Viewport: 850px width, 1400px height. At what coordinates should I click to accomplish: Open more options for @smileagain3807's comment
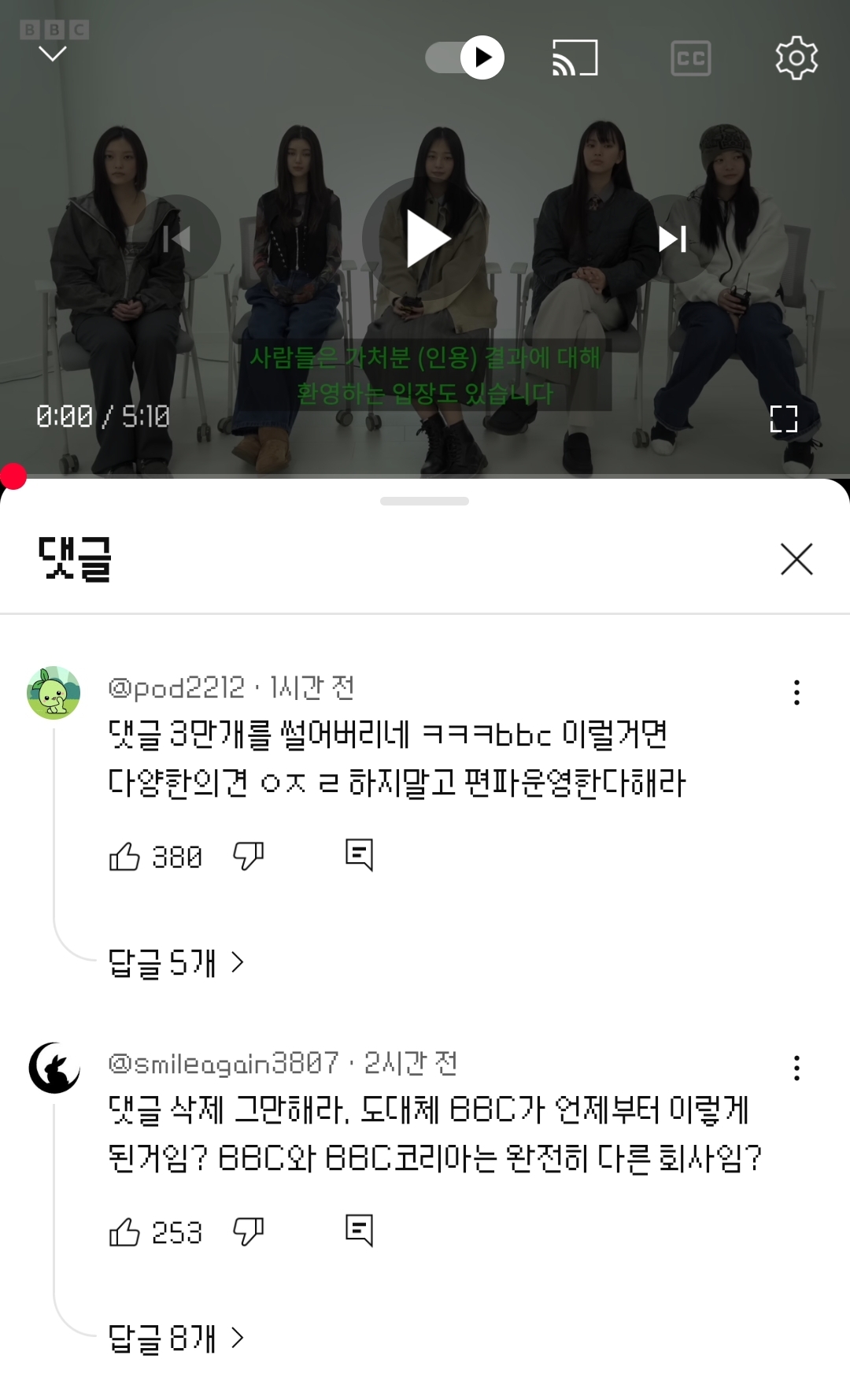coord(796,1068)
